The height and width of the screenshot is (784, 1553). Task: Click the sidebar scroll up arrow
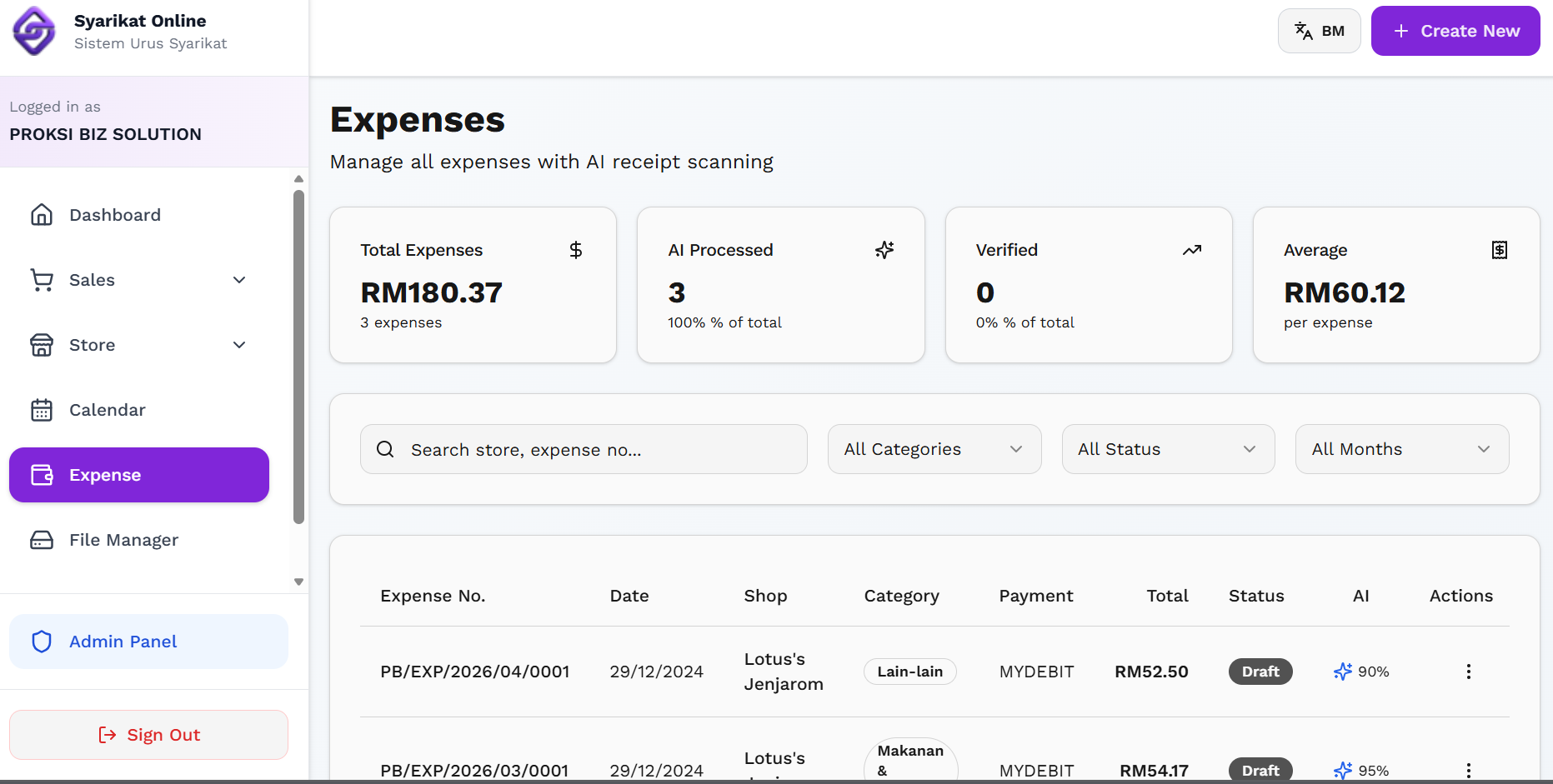(x=298, y=179)
